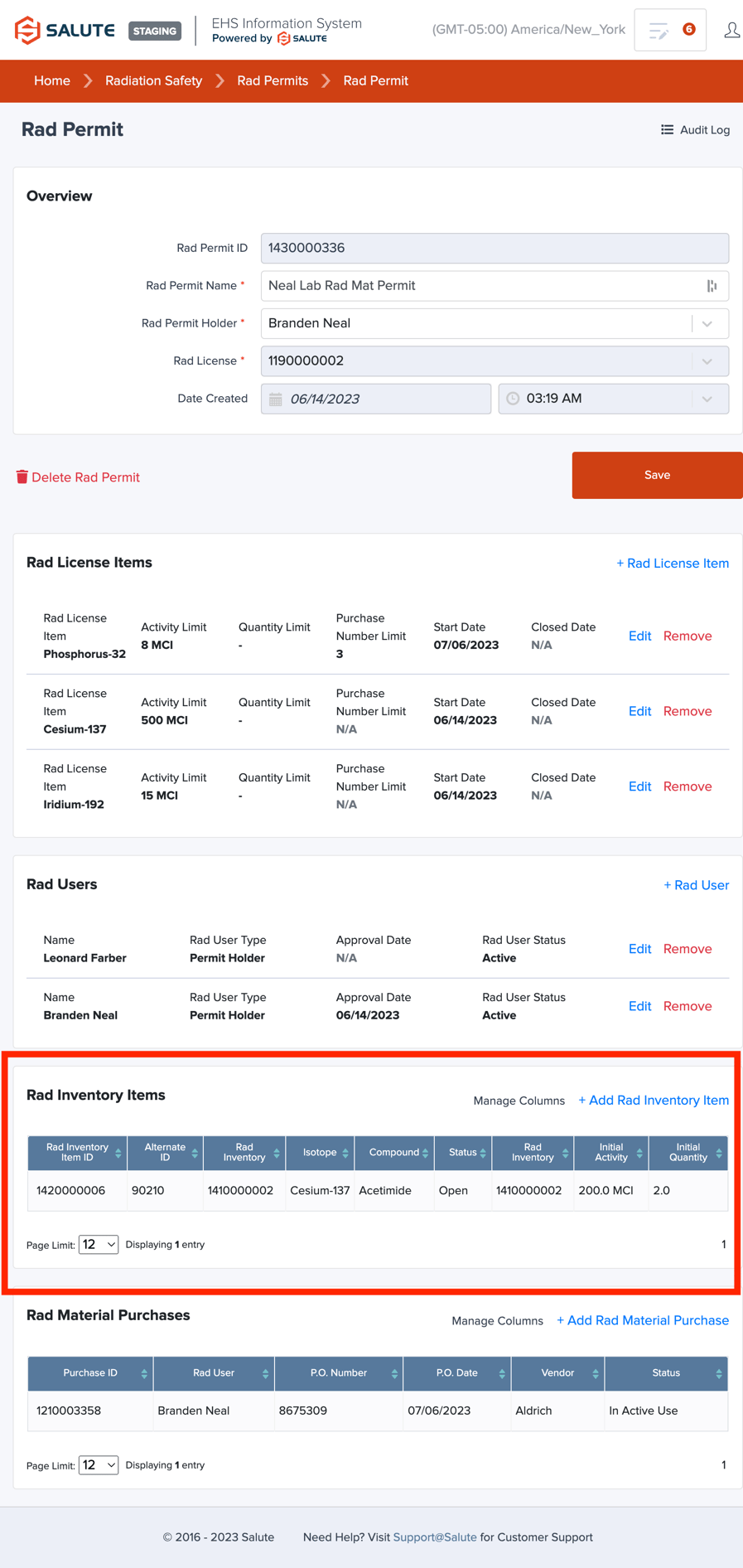Click the clock icon beside 03:19 AM
This screenshot has height=1568, width=743.
[513, 399]
